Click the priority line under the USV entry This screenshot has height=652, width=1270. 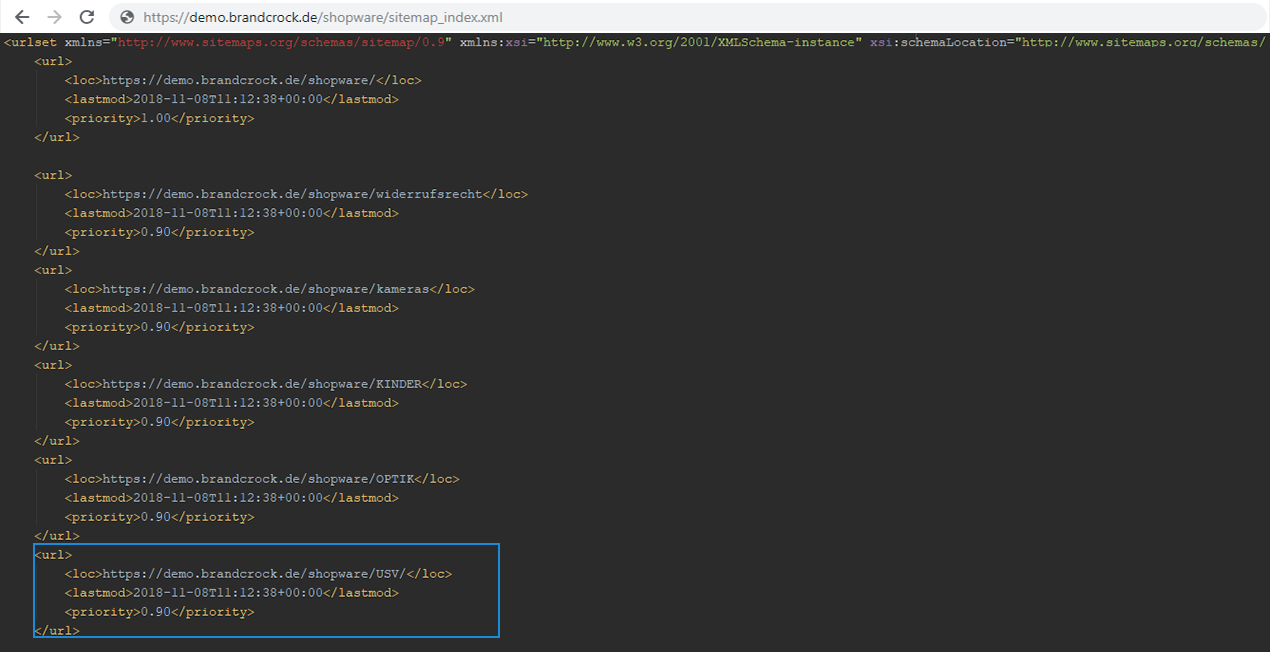160,612
